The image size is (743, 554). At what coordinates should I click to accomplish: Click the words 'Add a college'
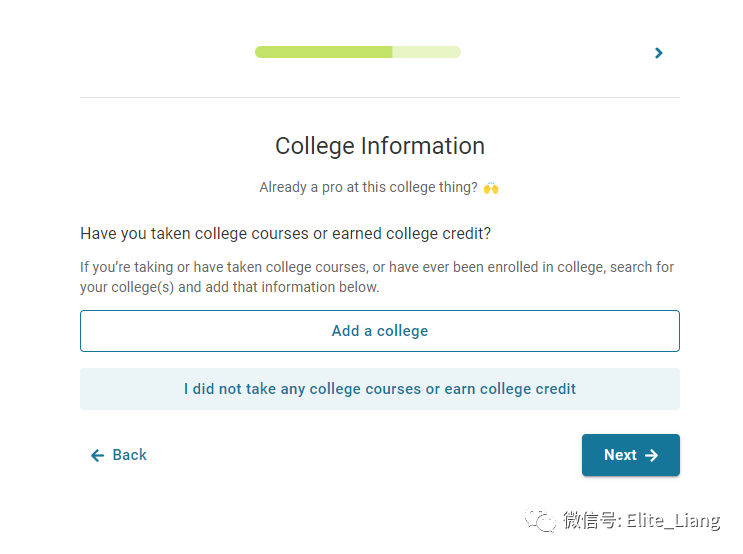[380, 331]
